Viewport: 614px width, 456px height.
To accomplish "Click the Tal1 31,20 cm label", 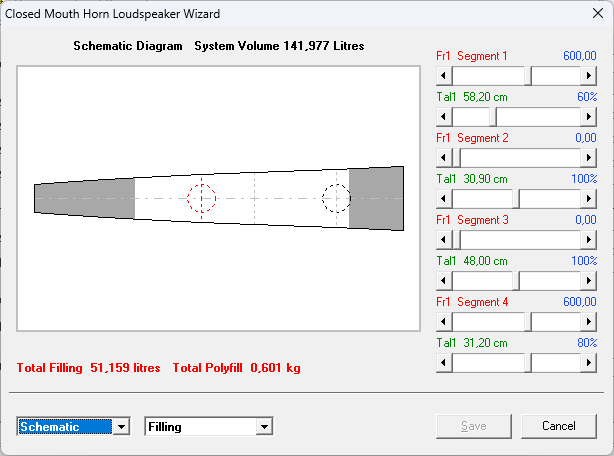I will [x=472, y=343].
